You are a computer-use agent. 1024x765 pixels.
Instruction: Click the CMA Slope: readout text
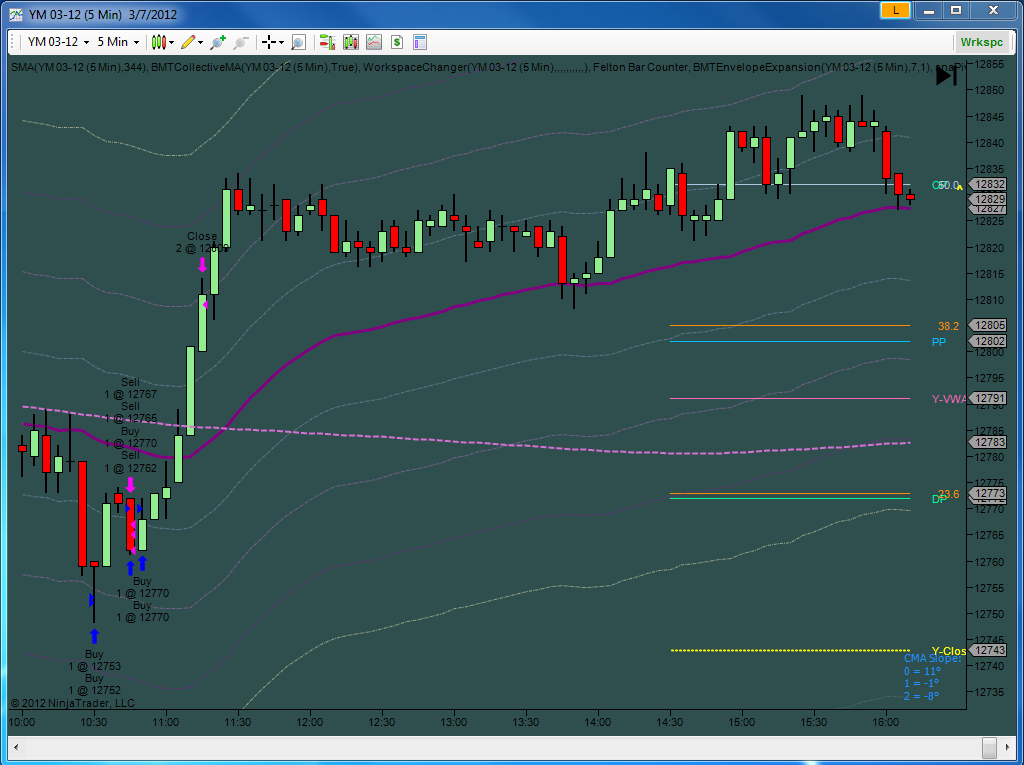[x=933, y=659]
